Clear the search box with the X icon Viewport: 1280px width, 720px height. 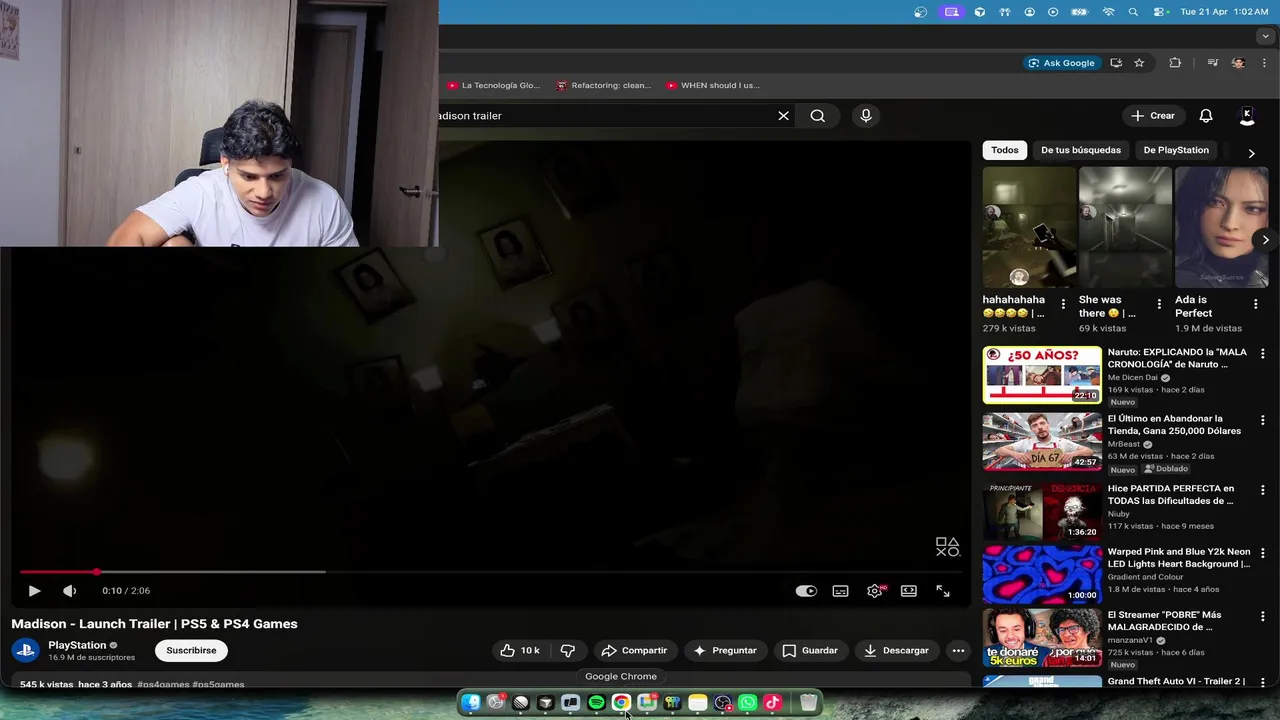click(784, 116)
